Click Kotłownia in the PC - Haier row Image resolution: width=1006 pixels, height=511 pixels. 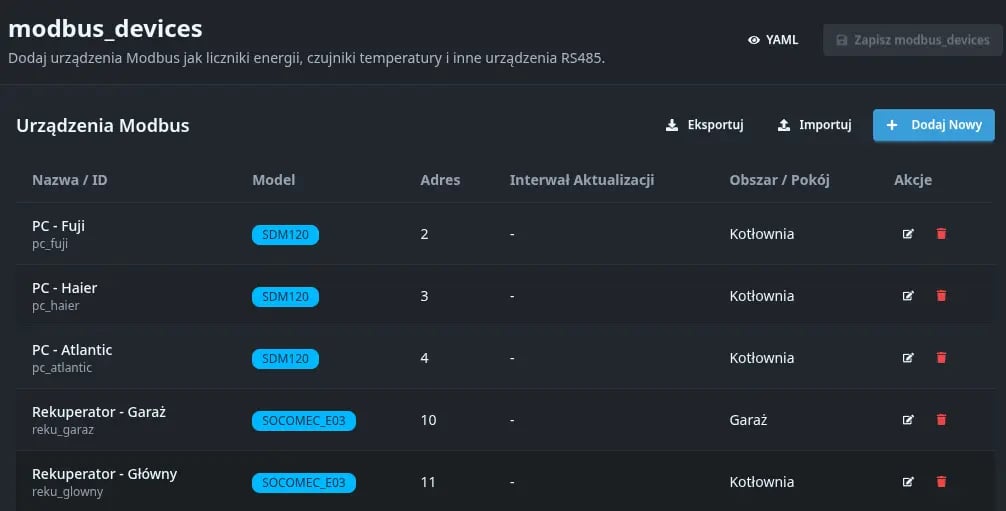pos(762,297)
